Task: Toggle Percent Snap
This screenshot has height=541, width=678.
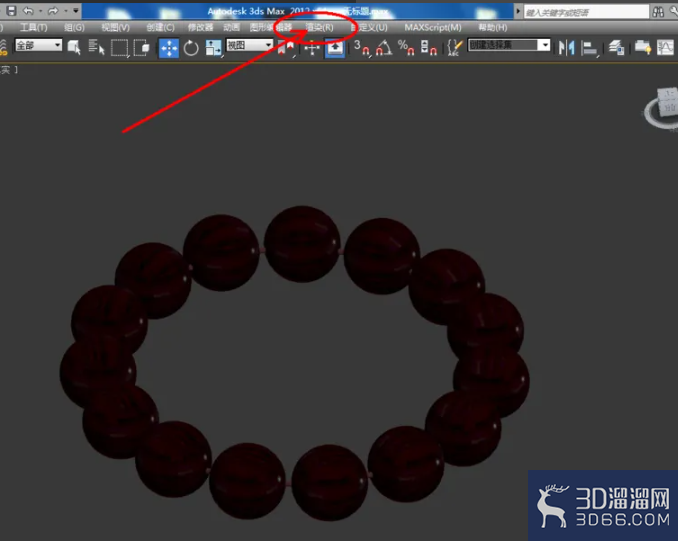Action: (x=406, y=48)
